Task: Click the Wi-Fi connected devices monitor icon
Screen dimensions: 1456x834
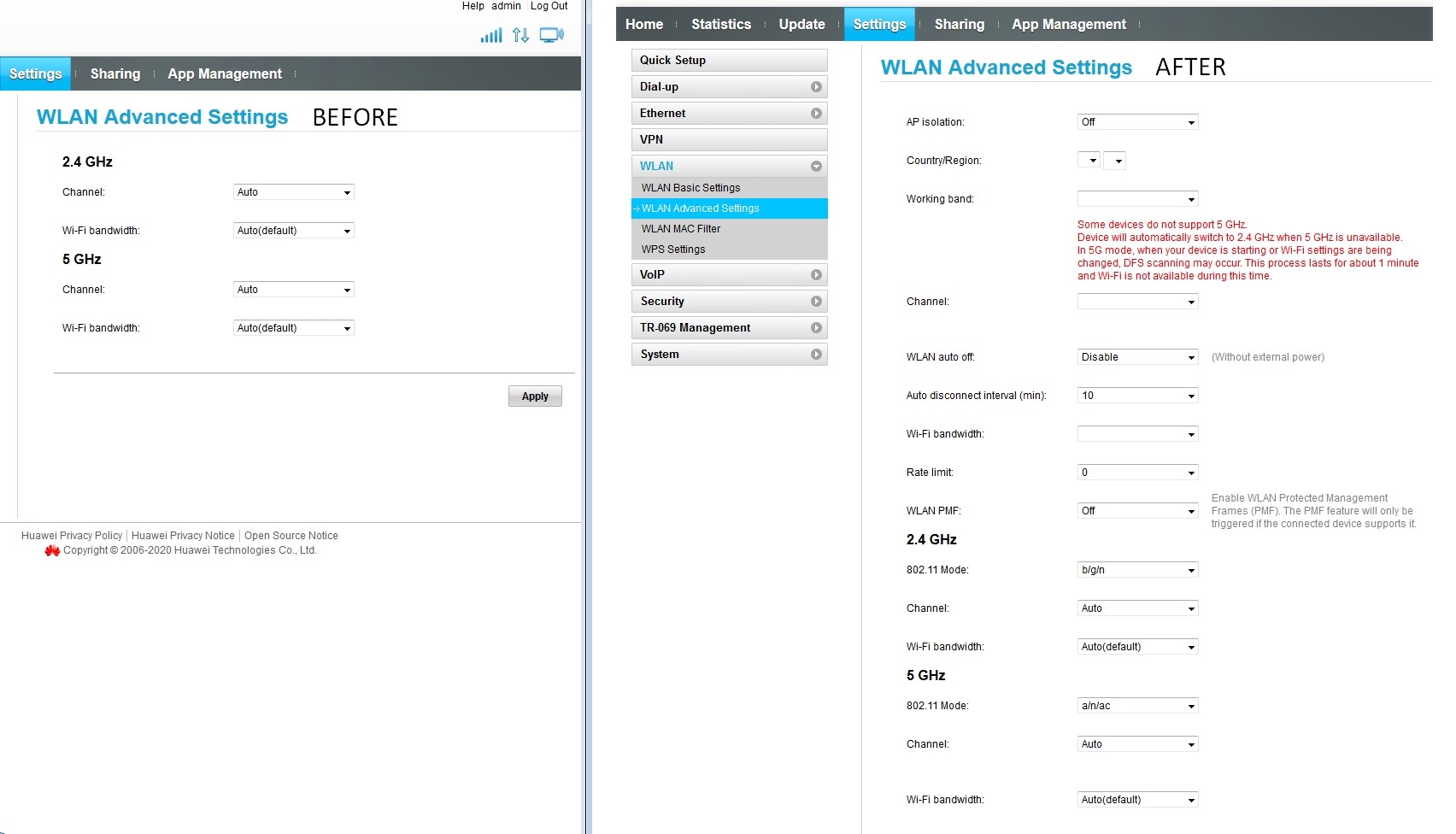Action: (551, 36)
